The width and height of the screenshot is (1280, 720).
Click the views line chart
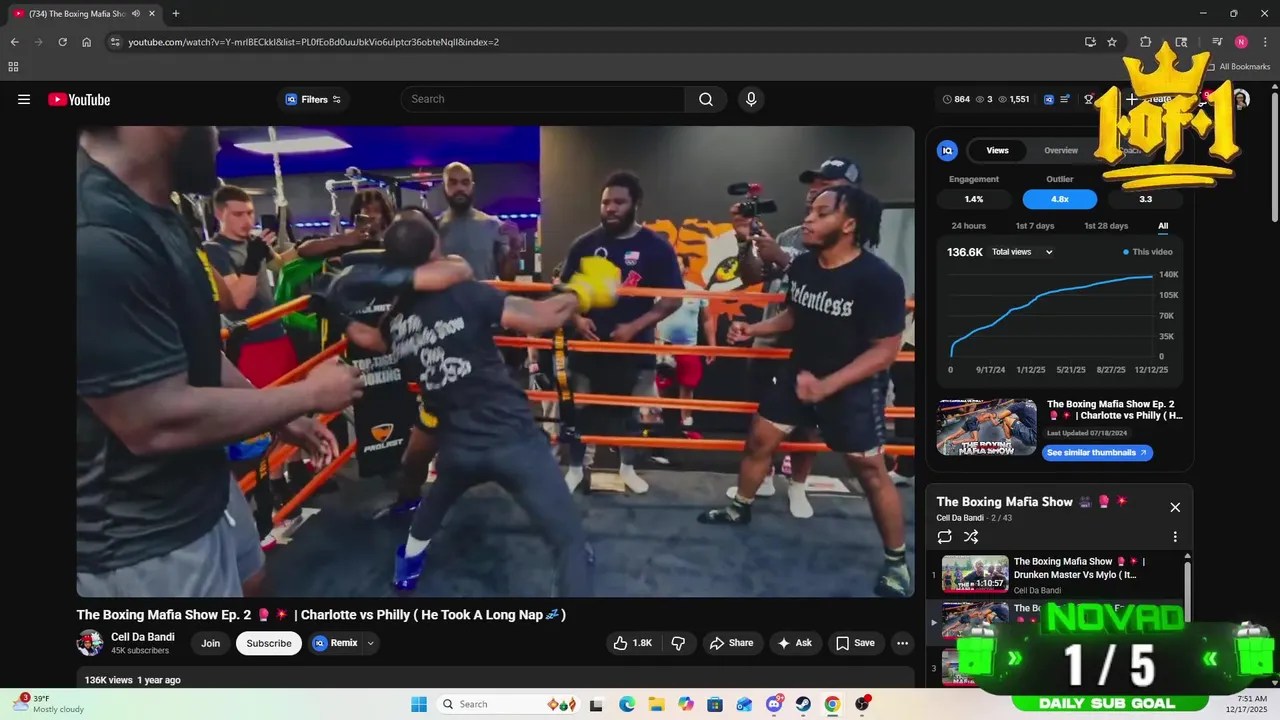tap(1050, 315)
